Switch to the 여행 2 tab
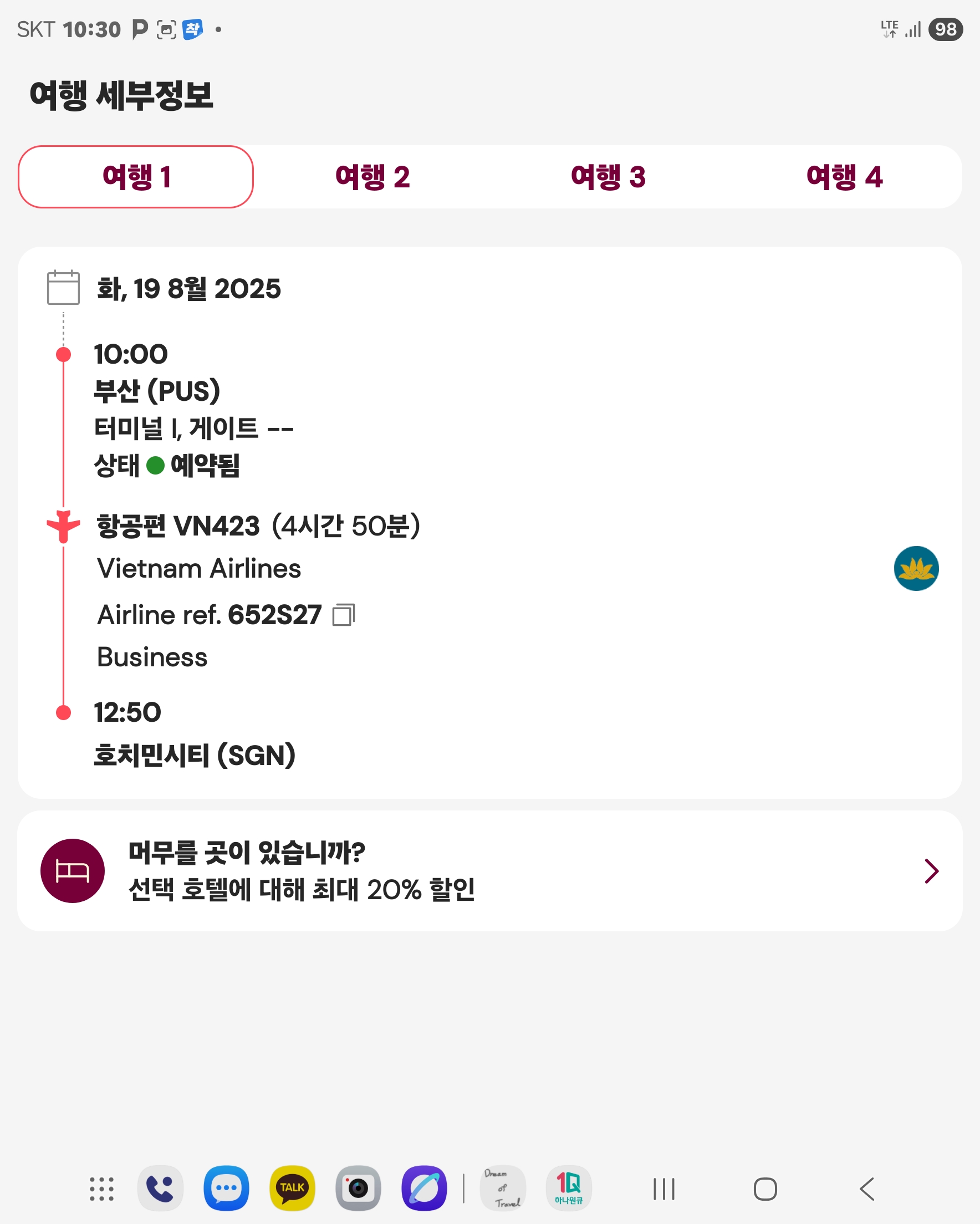This screenshot has width=980, height=1224. (372, 177)
